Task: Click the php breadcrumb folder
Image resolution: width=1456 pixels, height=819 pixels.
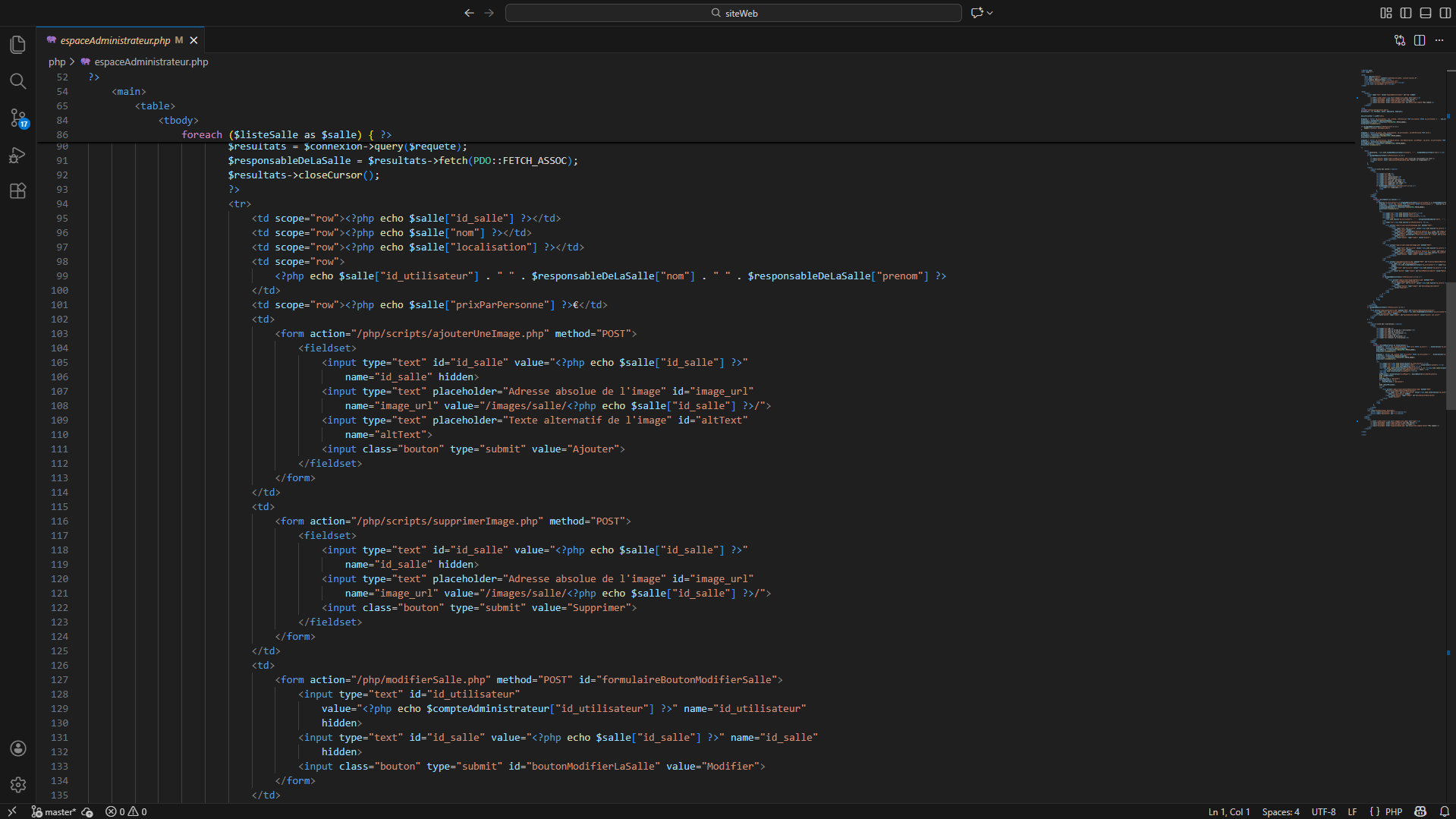Action: click(x=57, y=61)
